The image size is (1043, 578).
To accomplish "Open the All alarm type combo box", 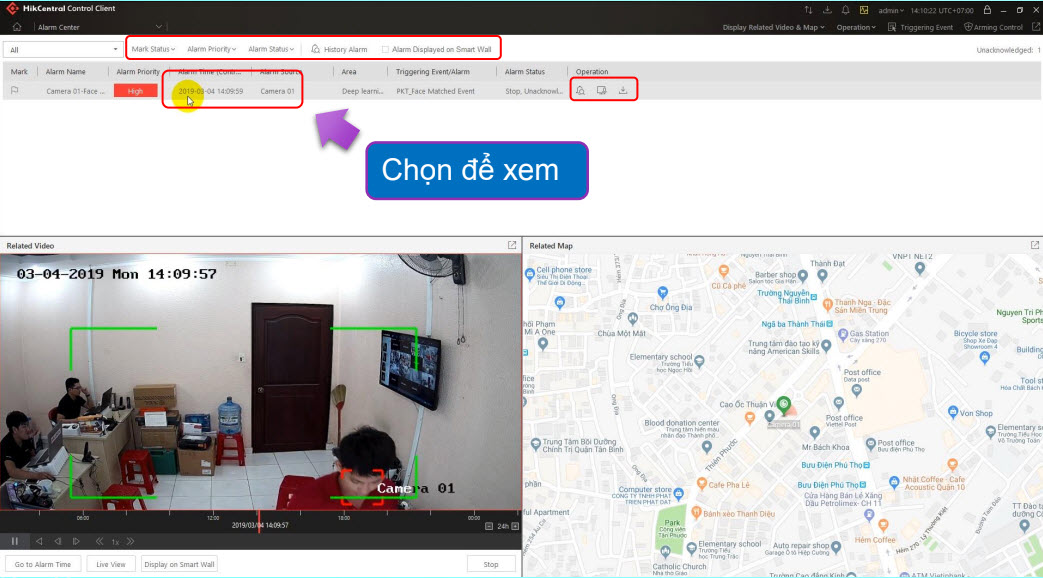I will click(x=62, y=49).
